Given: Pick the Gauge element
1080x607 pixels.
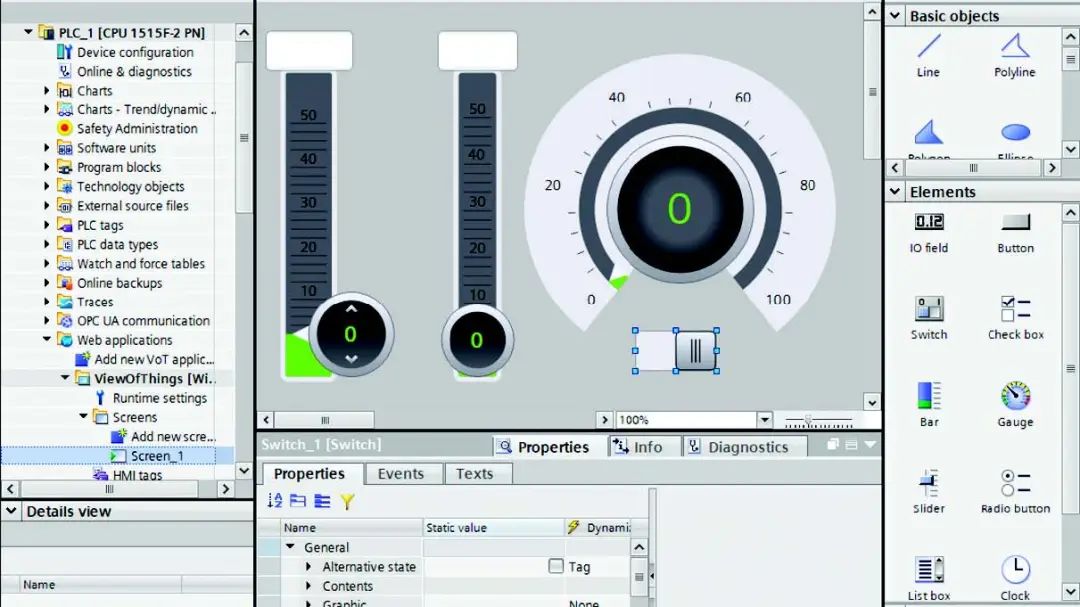Looking at the screenshot, I should (x=1015, y=405).
